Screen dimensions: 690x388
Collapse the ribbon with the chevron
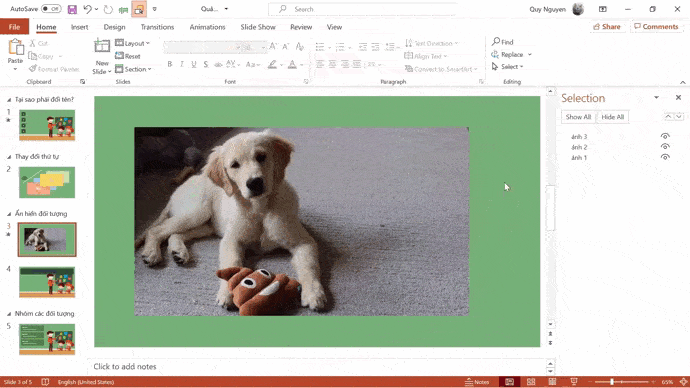coord(683,82)
